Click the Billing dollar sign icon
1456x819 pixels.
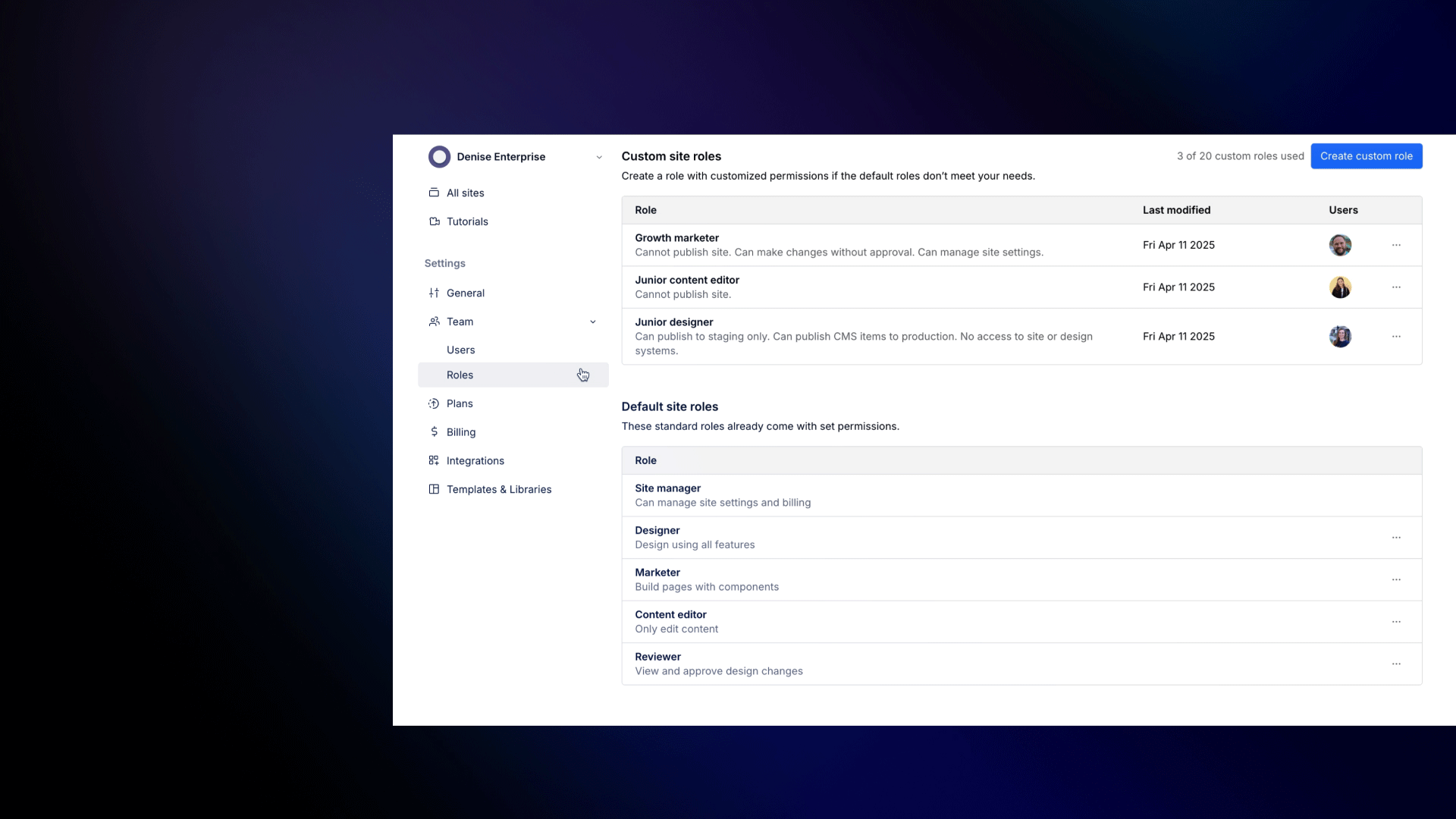coord(434,431)
